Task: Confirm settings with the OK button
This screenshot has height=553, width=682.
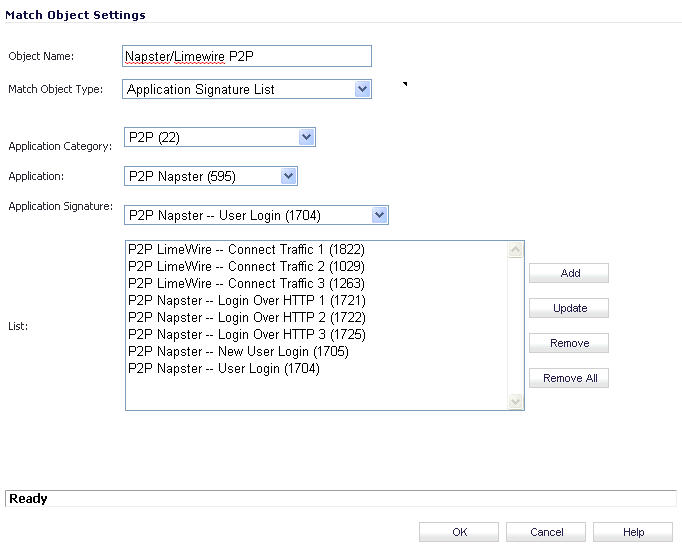Action: [x=458, y=532]
